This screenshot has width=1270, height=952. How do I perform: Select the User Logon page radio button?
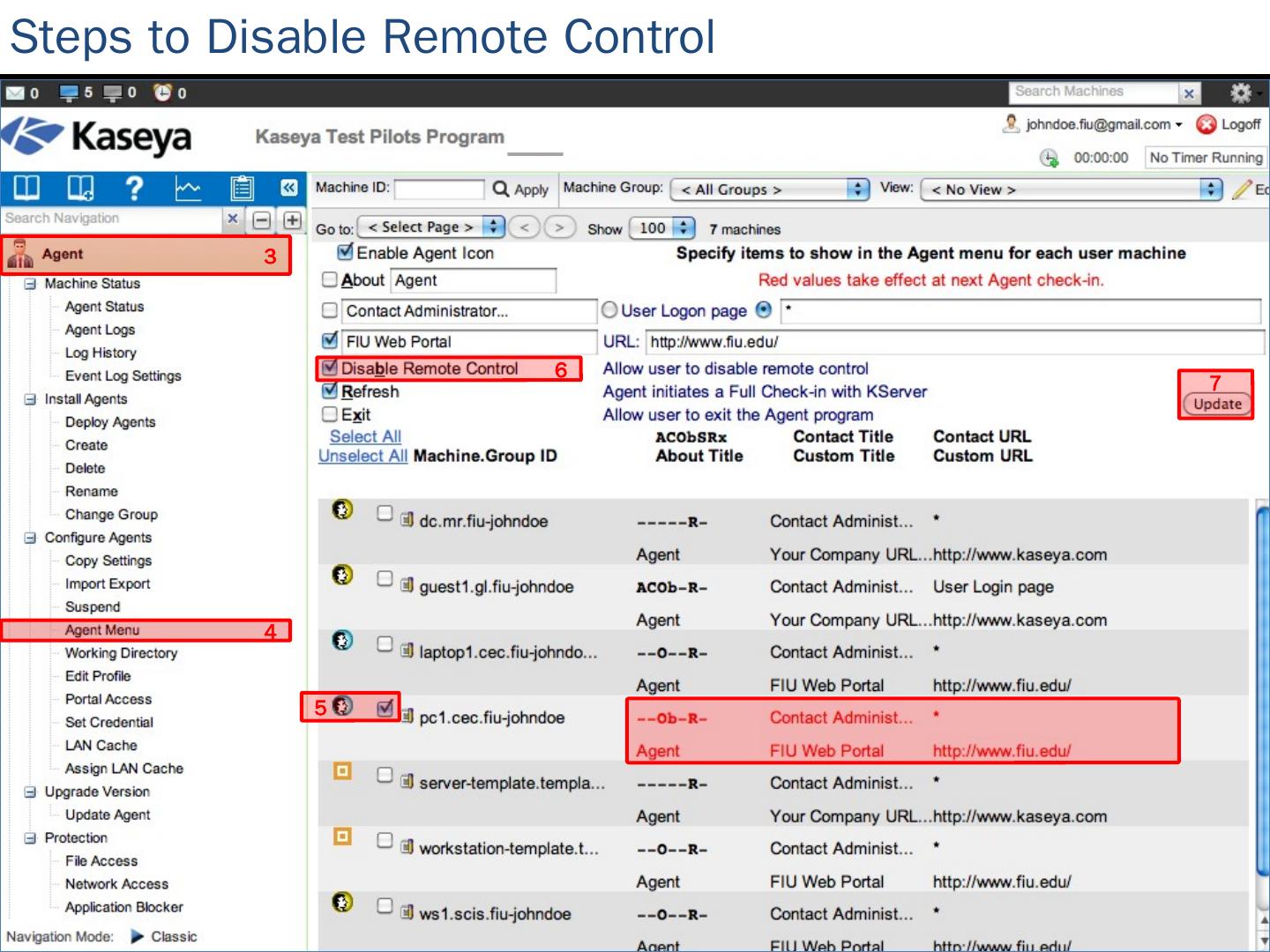(609, 310)
